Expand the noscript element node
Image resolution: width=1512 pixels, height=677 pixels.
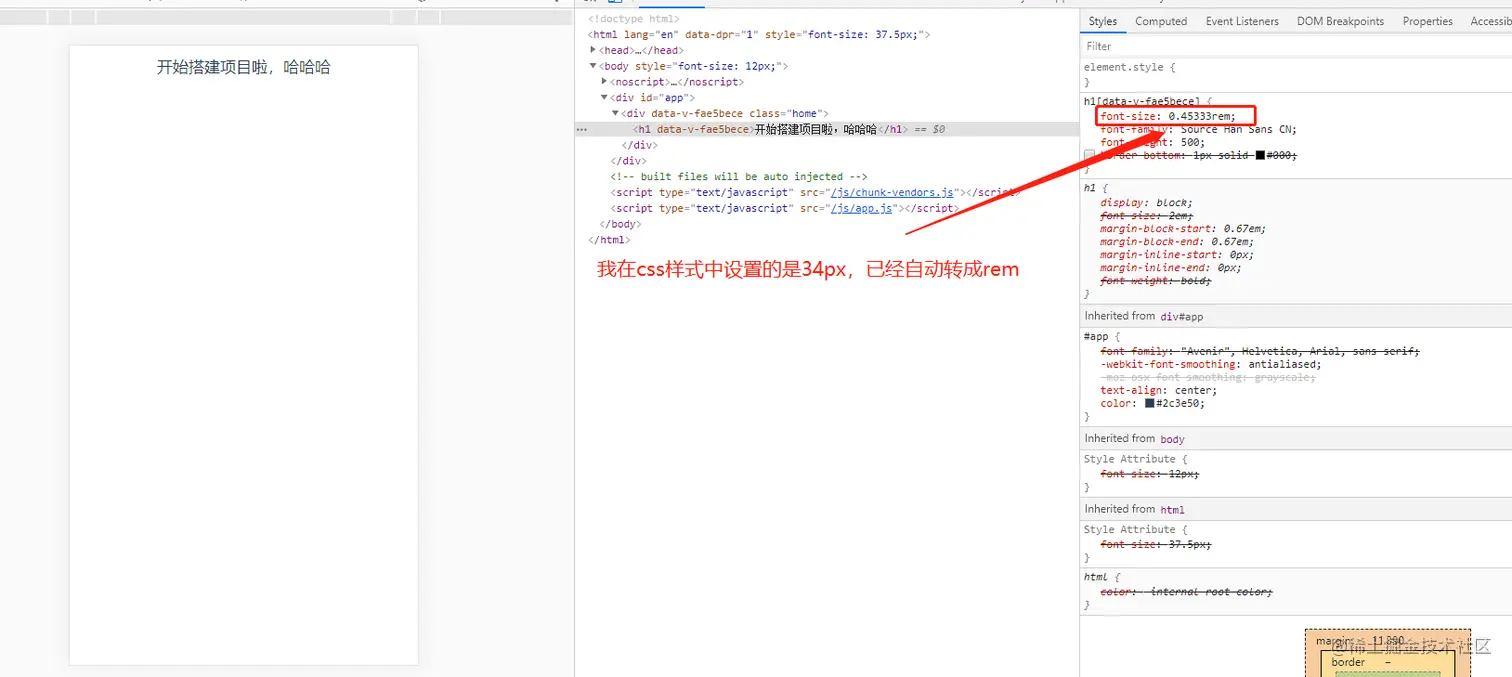point(605,82)
